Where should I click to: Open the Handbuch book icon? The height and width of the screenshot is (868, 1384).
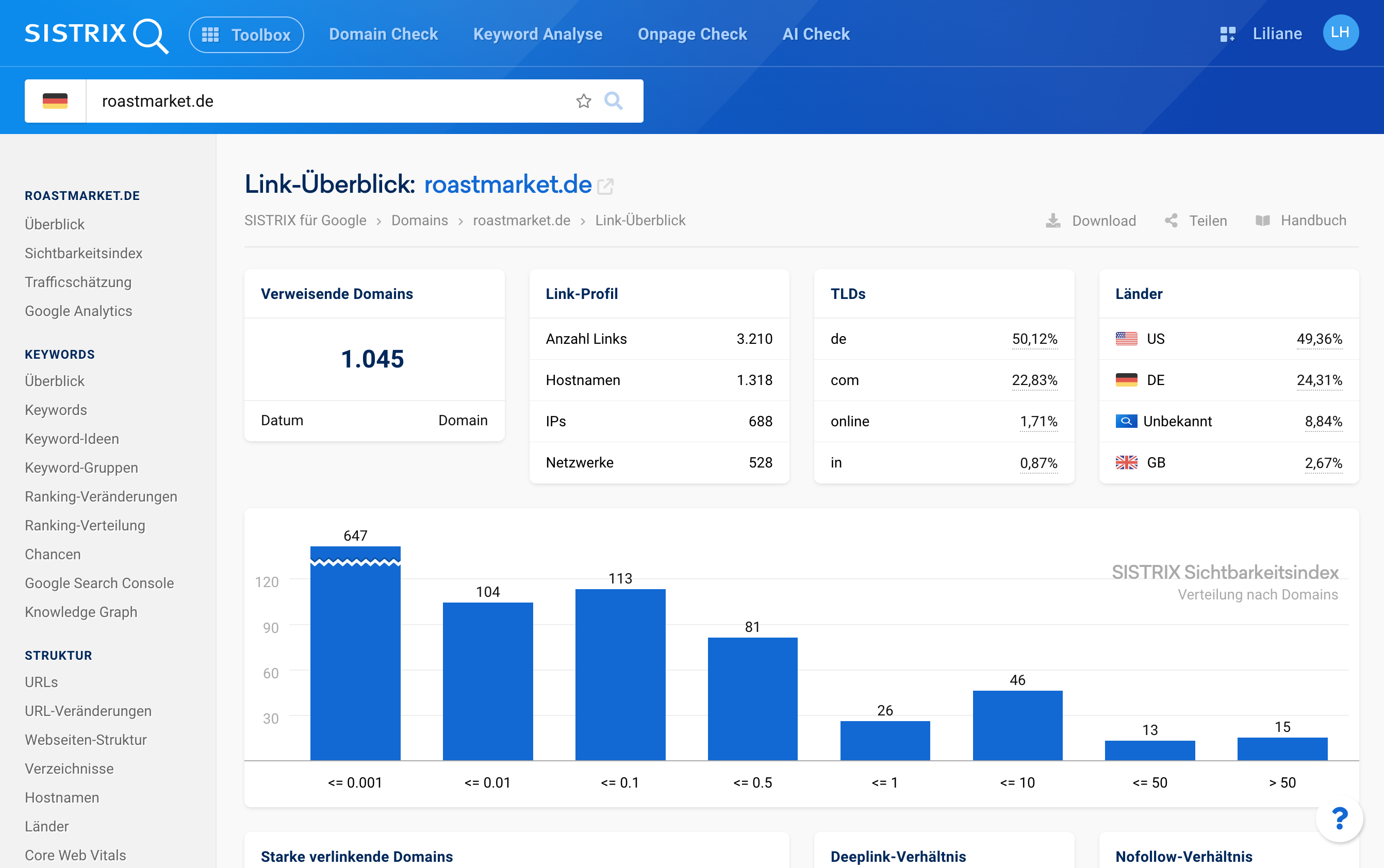pyautogui.click(x=1262, y=221)
